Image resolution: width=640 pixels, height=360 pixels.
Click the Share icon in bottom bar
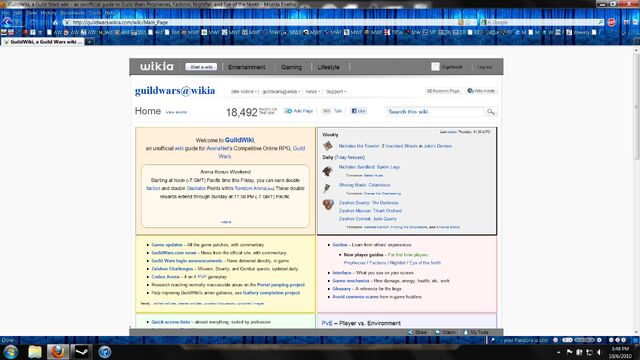(411, 332)
